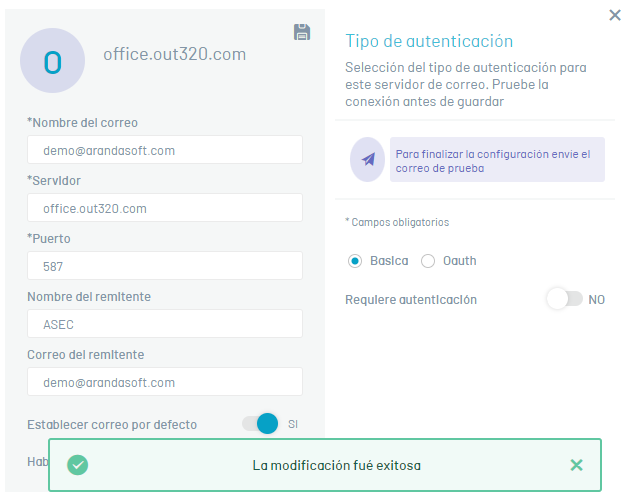Screen dimensions: 634x496
Task: Dismiss the success notification with the green X
Action: 576,465
